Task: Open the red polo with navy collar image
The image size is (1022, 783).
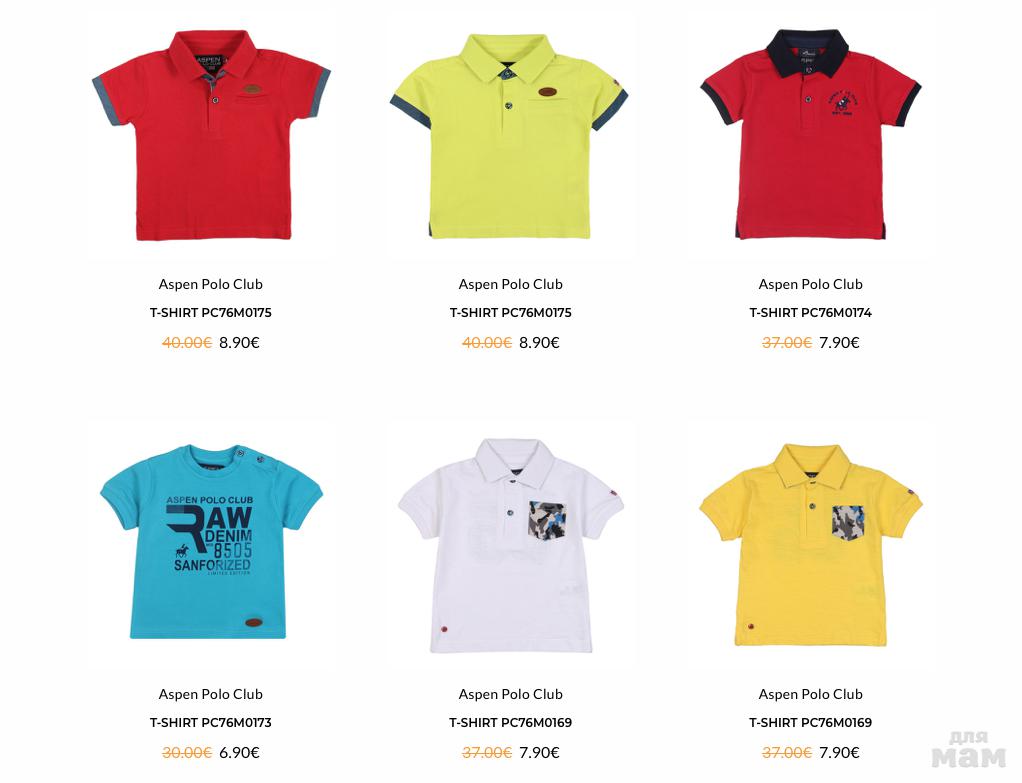Action: coord(810,134)
